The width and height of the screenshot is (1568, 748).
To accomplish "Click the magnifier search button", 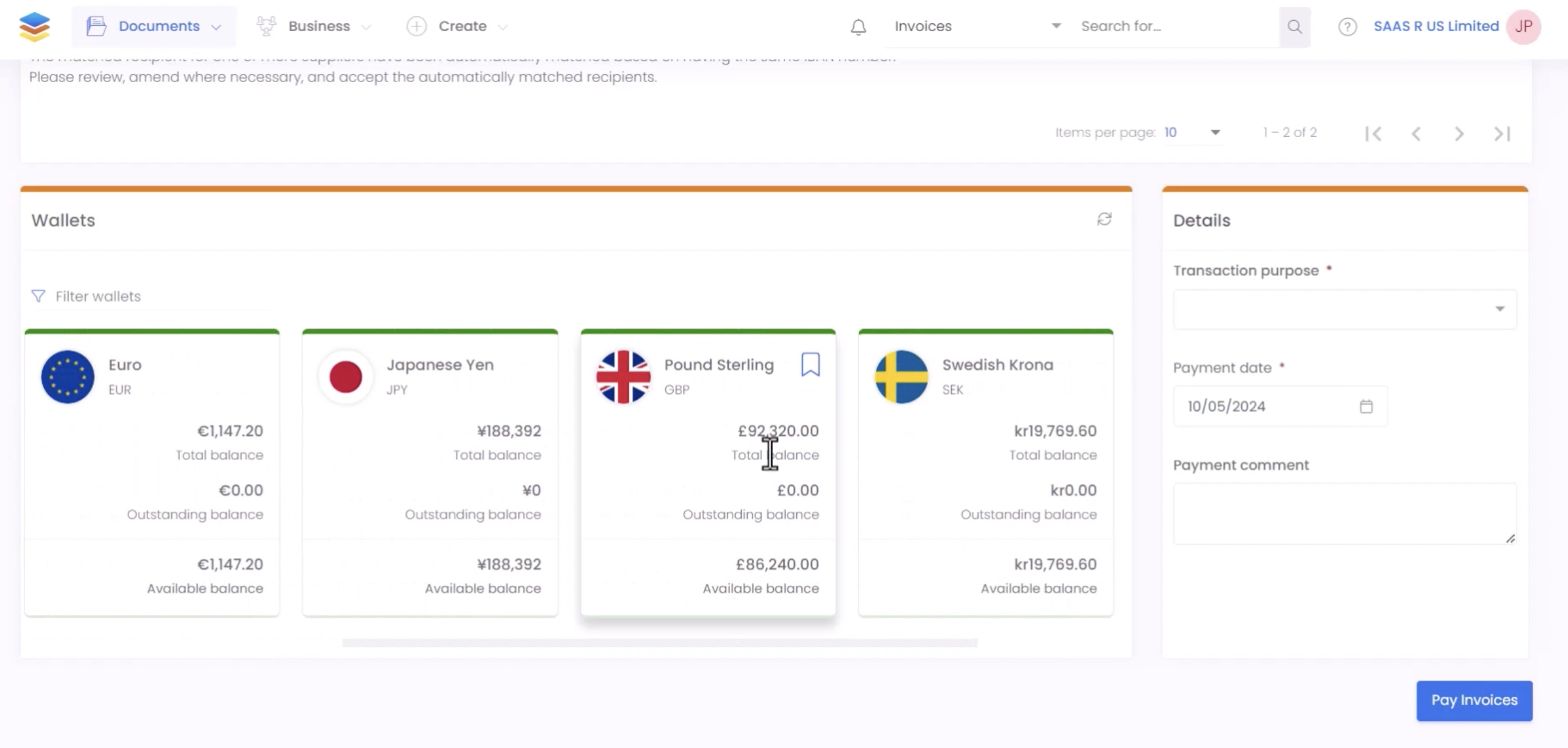I will 1294,26.
